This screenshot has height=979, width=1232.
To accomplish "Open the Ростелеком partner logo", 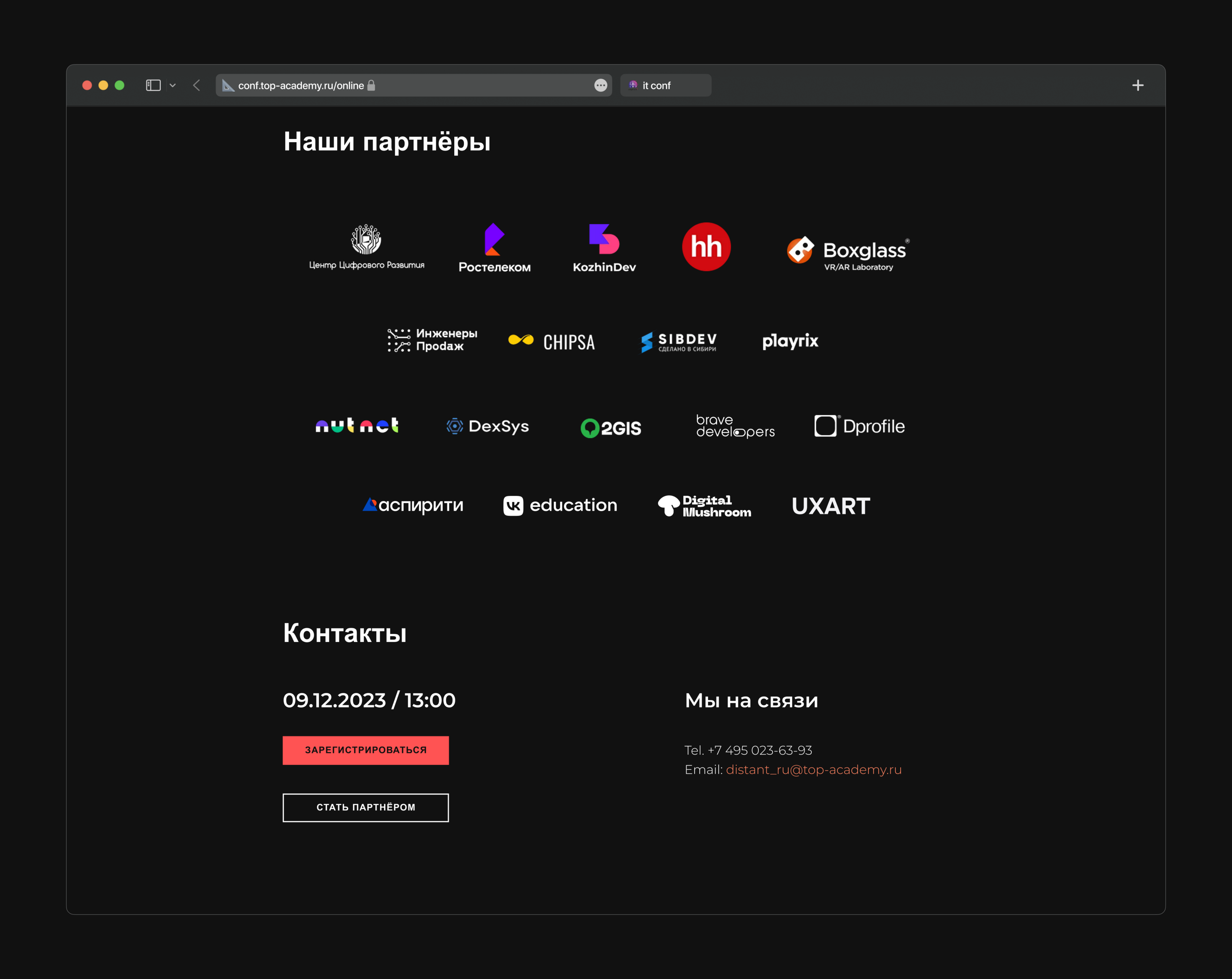I will coord(494,248).
